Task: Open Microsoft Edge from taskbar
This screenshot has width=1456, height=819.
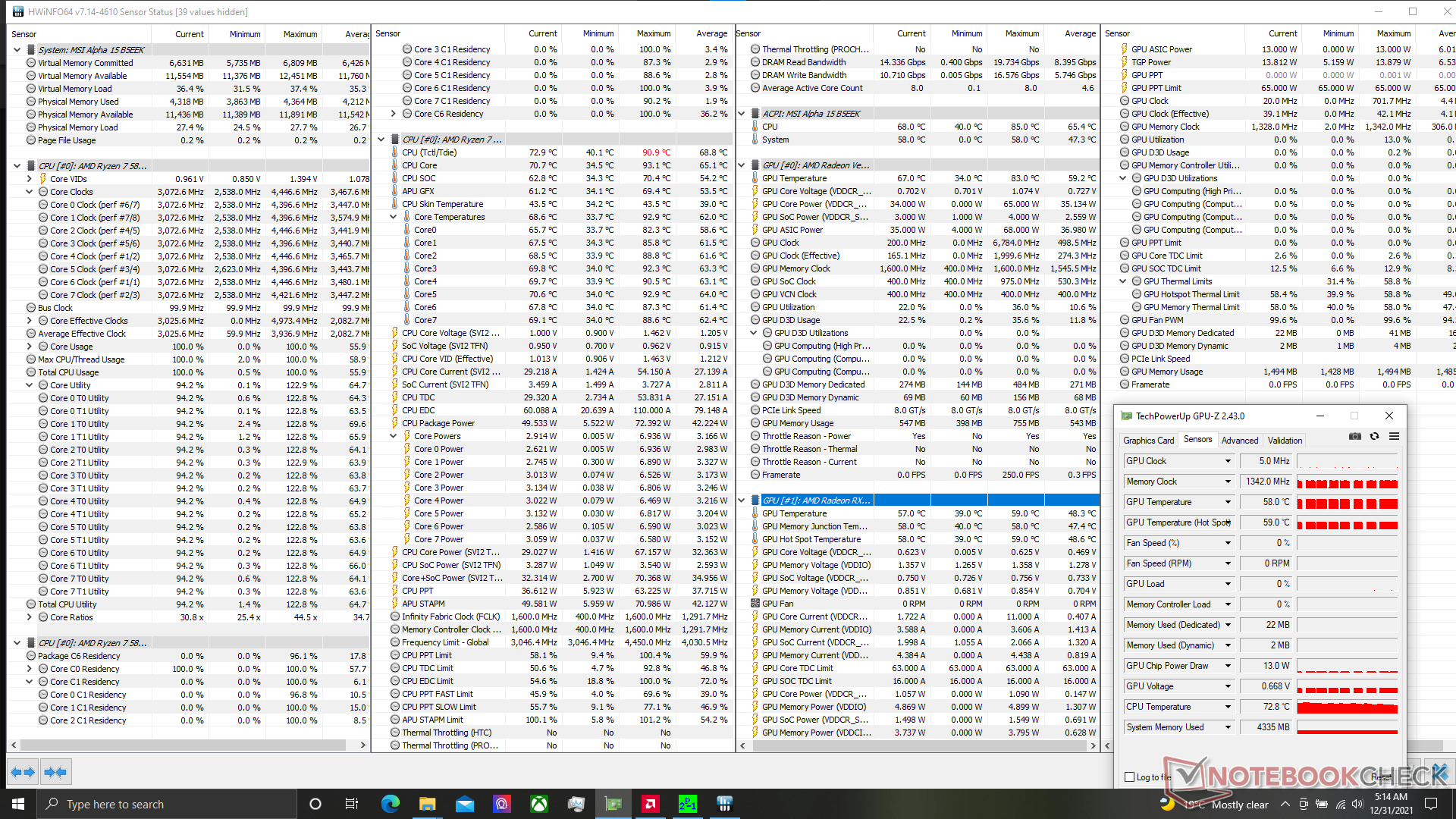Action: [390, 804]
